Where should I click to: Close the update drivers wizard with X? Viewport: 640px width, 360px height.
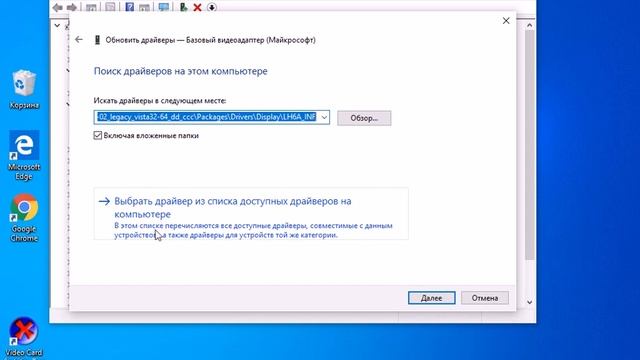(506, 21)
